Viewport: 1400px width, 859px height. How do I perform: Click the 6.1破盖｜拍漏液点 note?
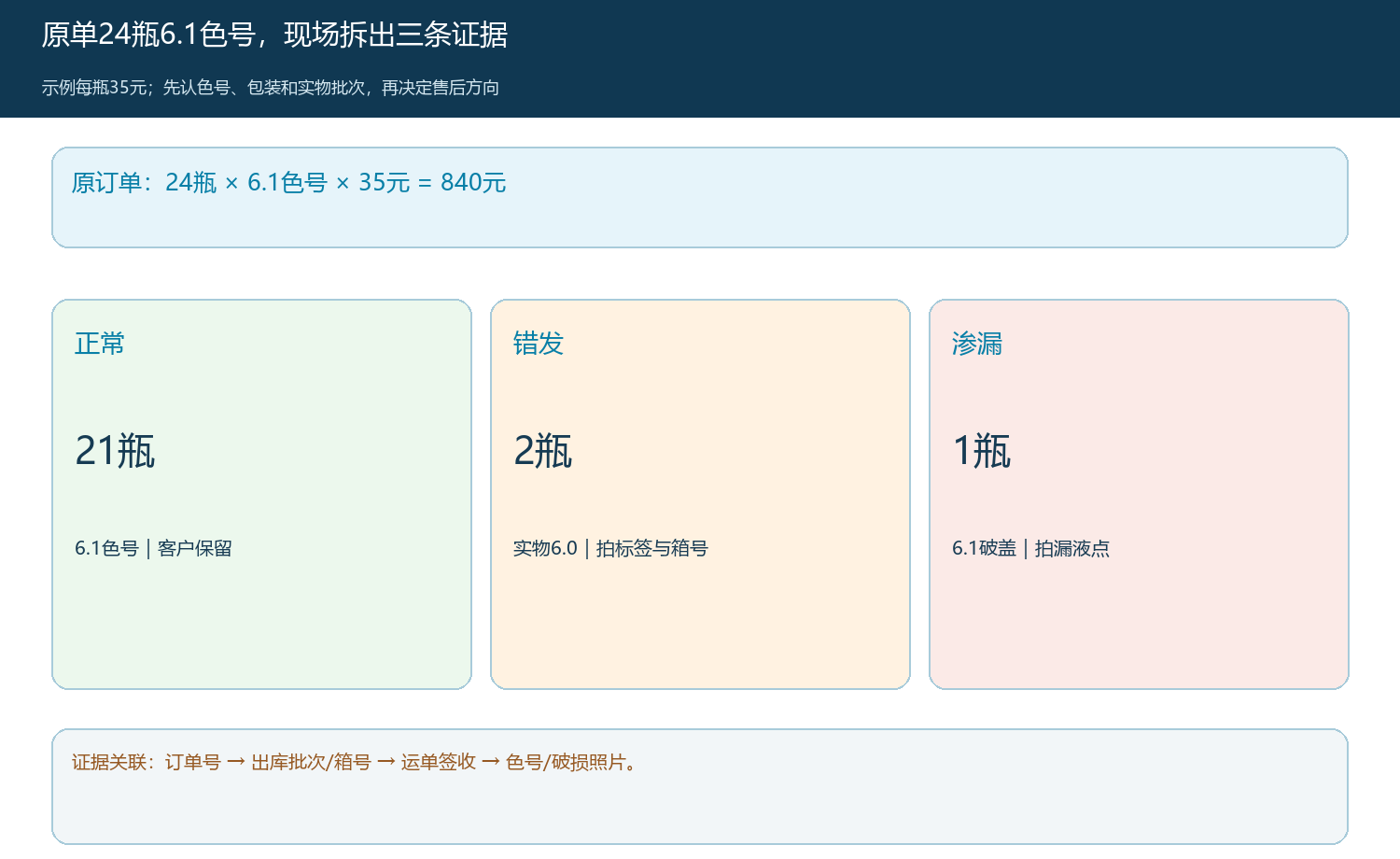[1030, 548]
